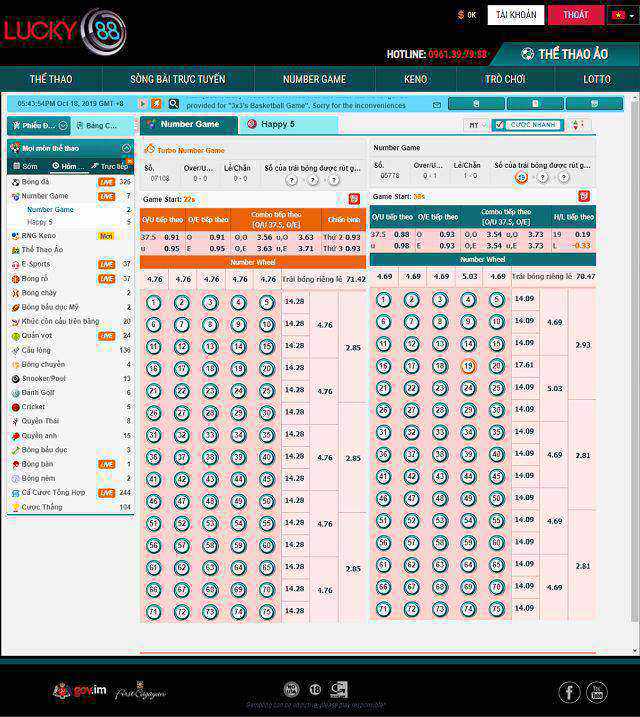Click the LIVE badge next to Bóng bàn

[x=107, y=465]
